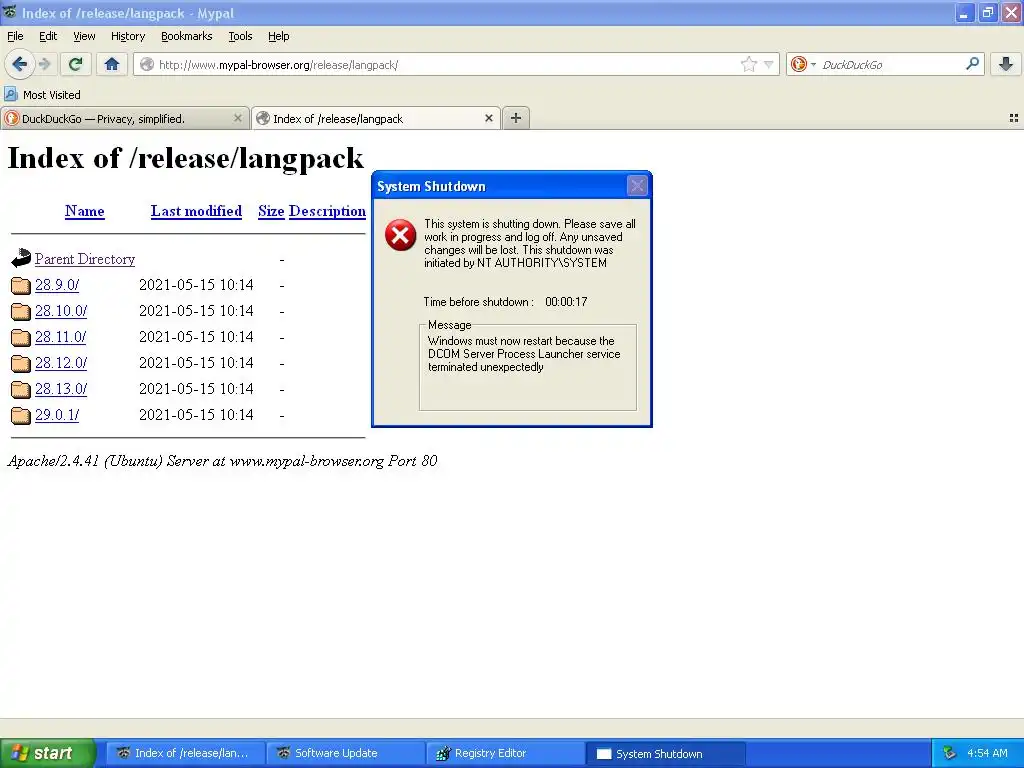Click the Apache/2.4.41 server footer text
Image resolution: width=1024 pixels, height=768 pixels.
(222, 461)
